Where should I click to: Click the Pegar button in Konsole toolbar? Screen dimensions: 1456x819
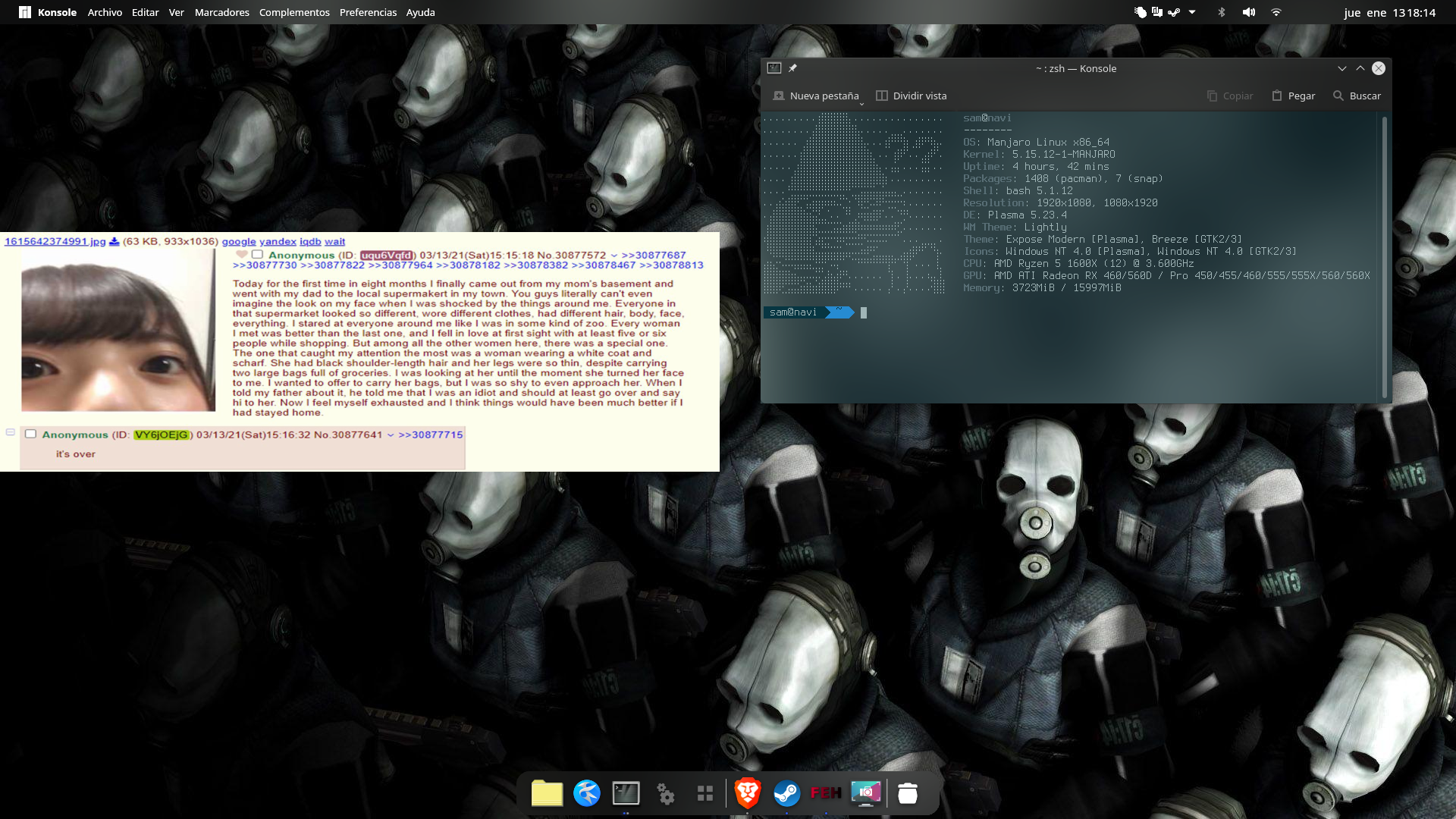click(1293, 96)
